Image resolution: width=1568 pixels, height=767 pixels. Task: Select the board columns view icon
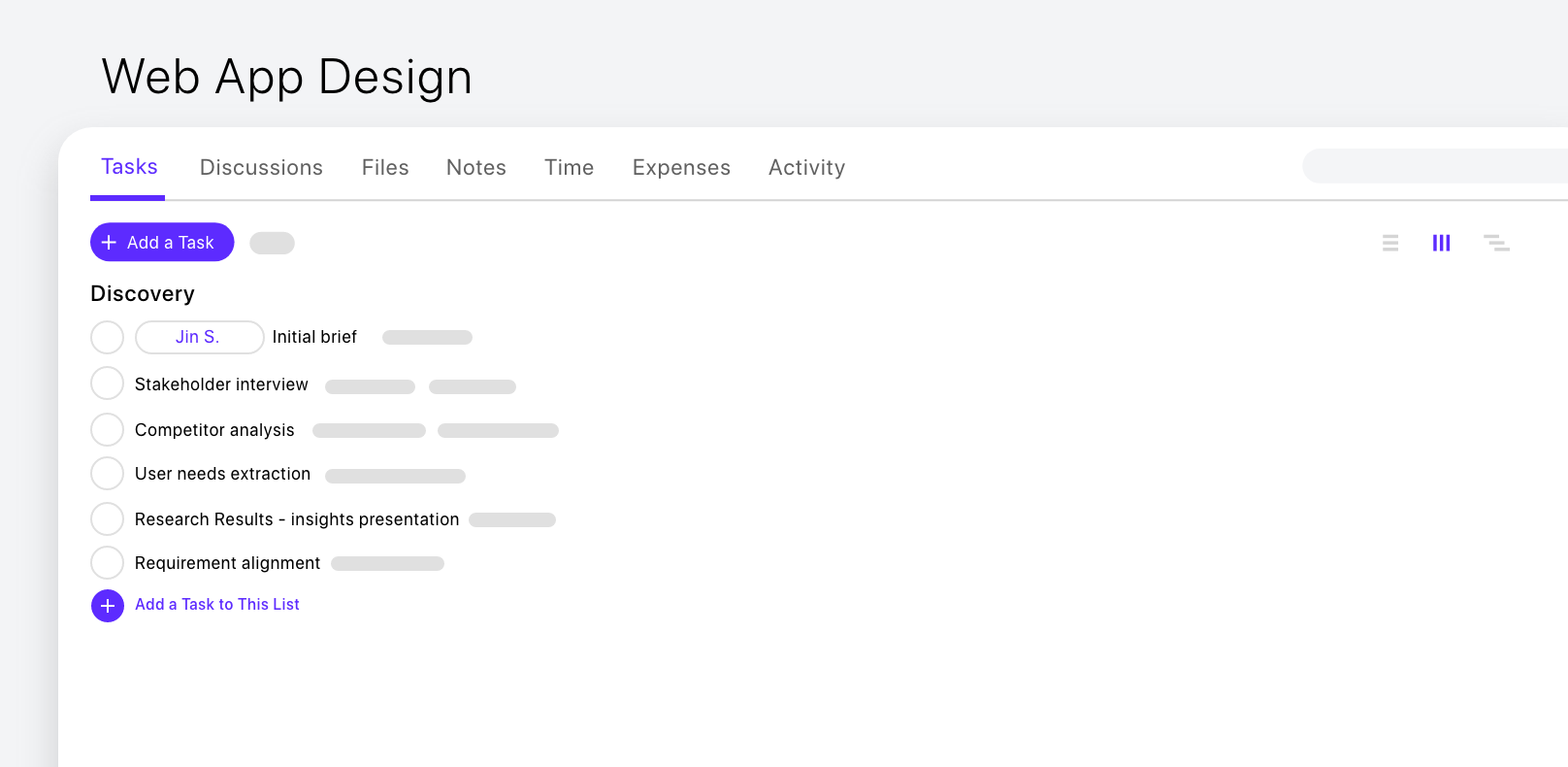[1442, 243]
